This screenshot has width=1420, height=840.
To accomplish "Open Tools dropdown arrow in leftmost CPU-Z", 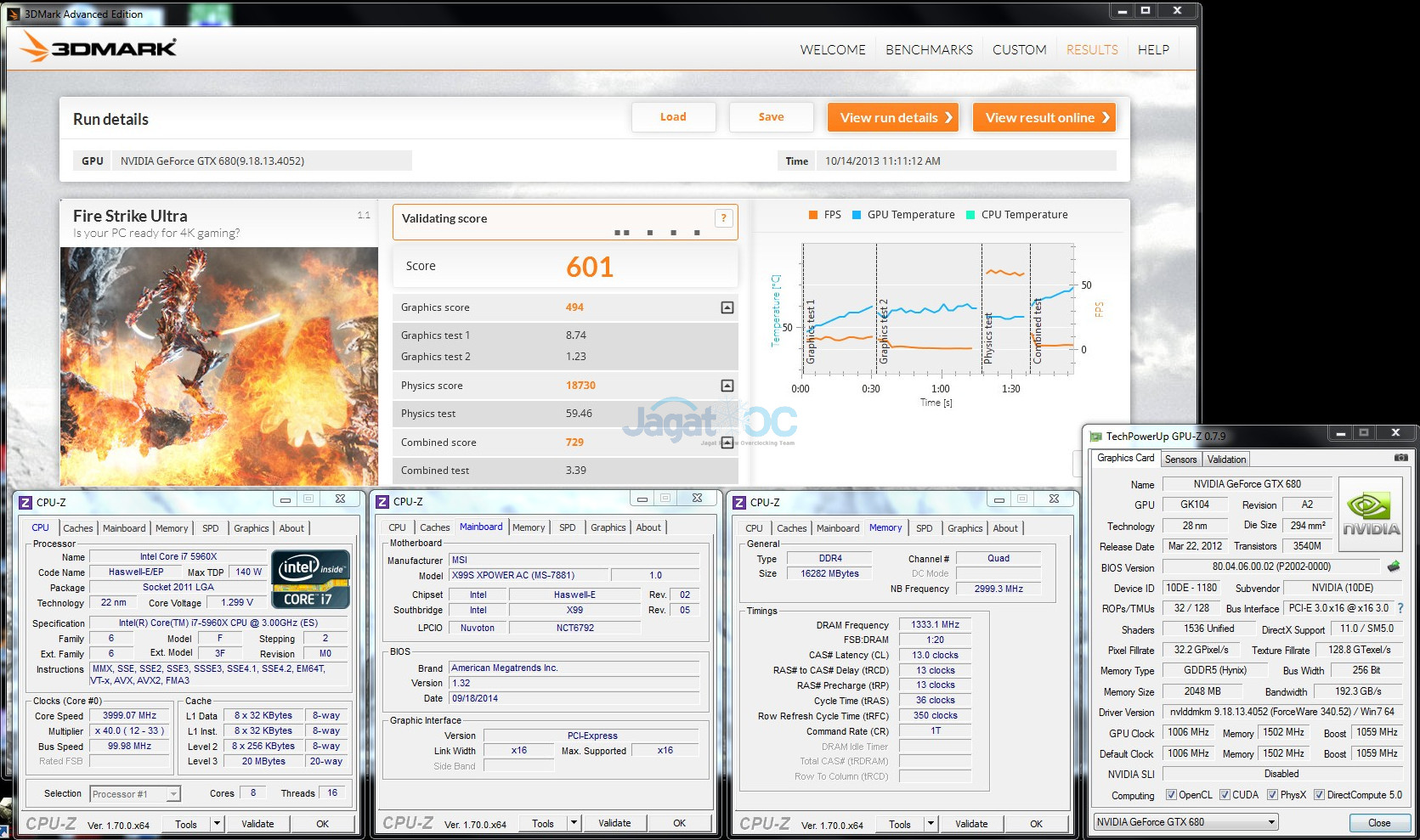I will click(x=218, y=824).
